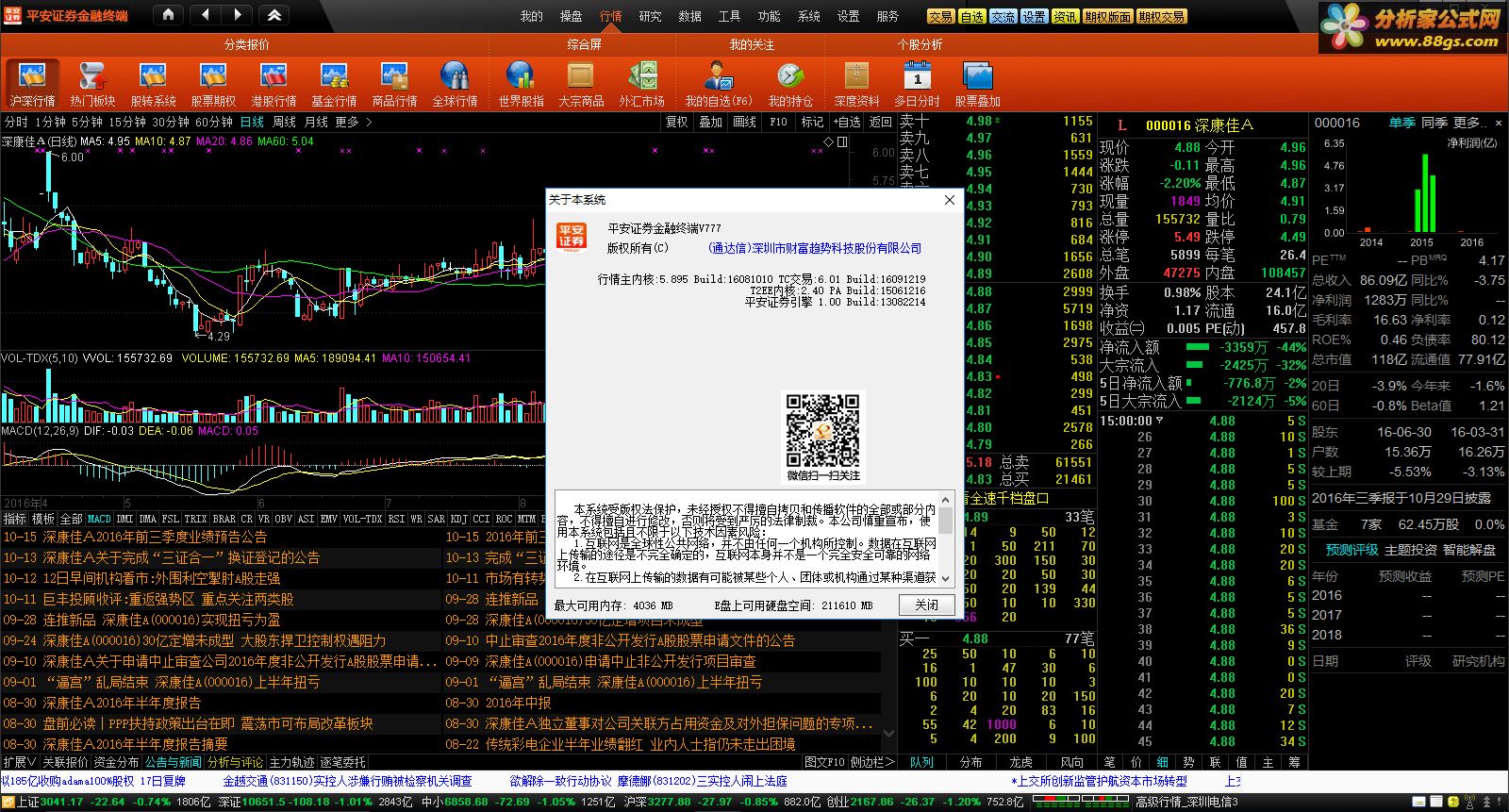Switch to 主题投资 tab
Screen dimensions: 1509x812
pyautogui.click(x=1411, y=550)
